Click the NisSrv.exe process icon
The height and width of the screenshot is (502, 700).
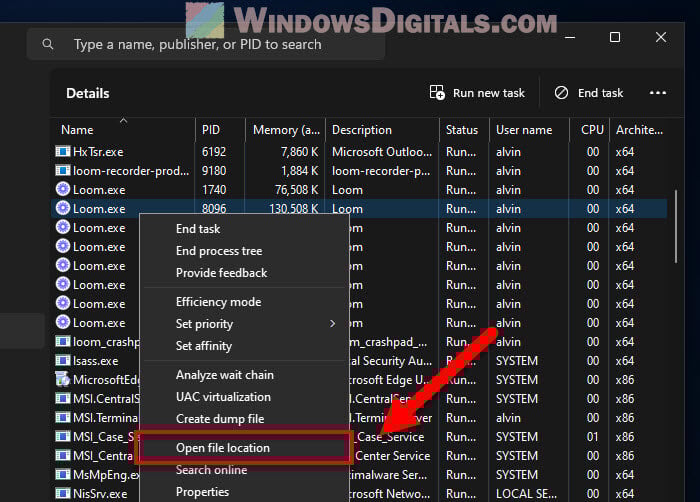(62, 494)
